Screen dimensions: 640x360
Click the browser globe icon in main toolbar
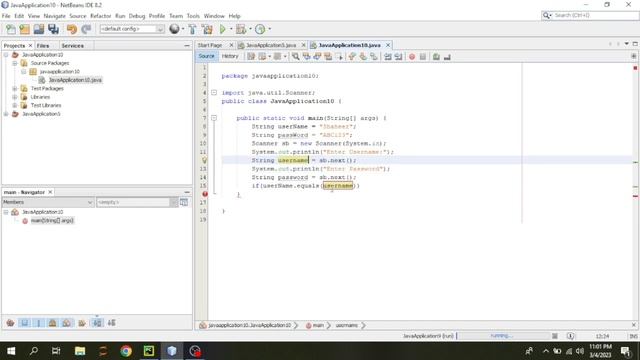tap(174, 29)
